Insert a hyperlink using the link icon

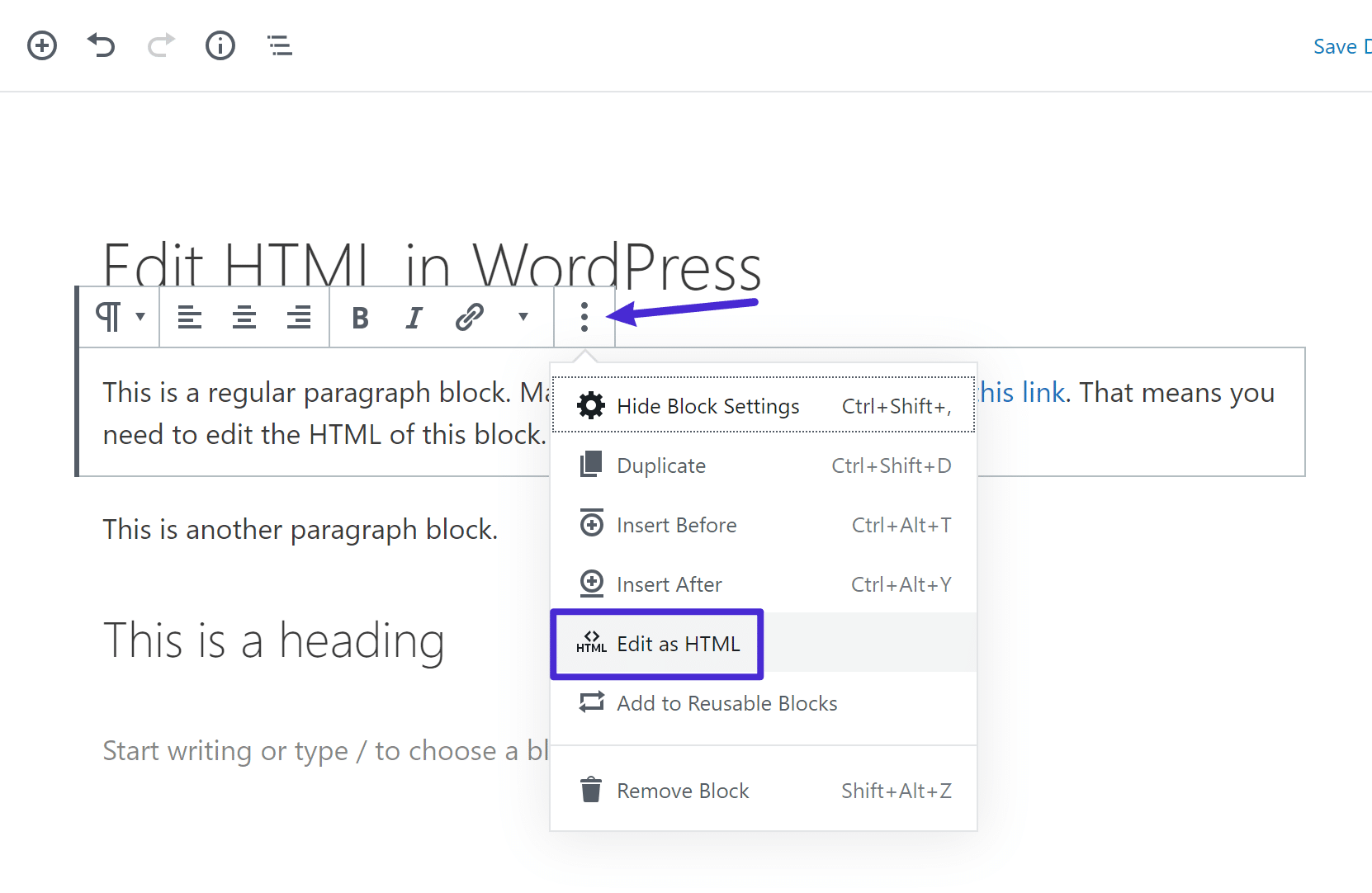click(x=469, y=317)
